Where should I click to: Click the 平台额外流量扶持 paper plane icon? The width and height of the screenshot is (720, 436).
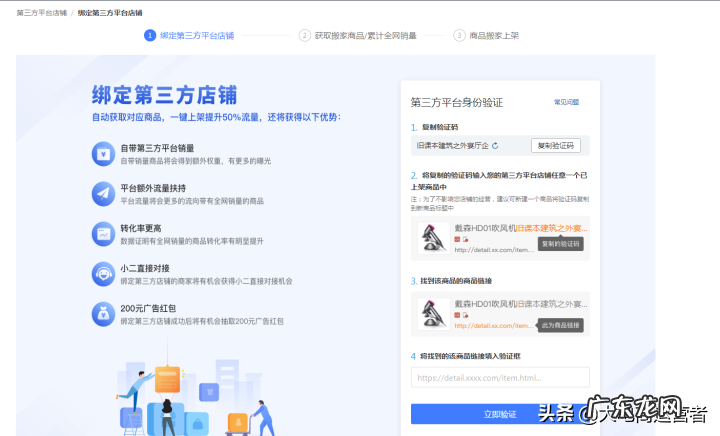pos(103,194)
